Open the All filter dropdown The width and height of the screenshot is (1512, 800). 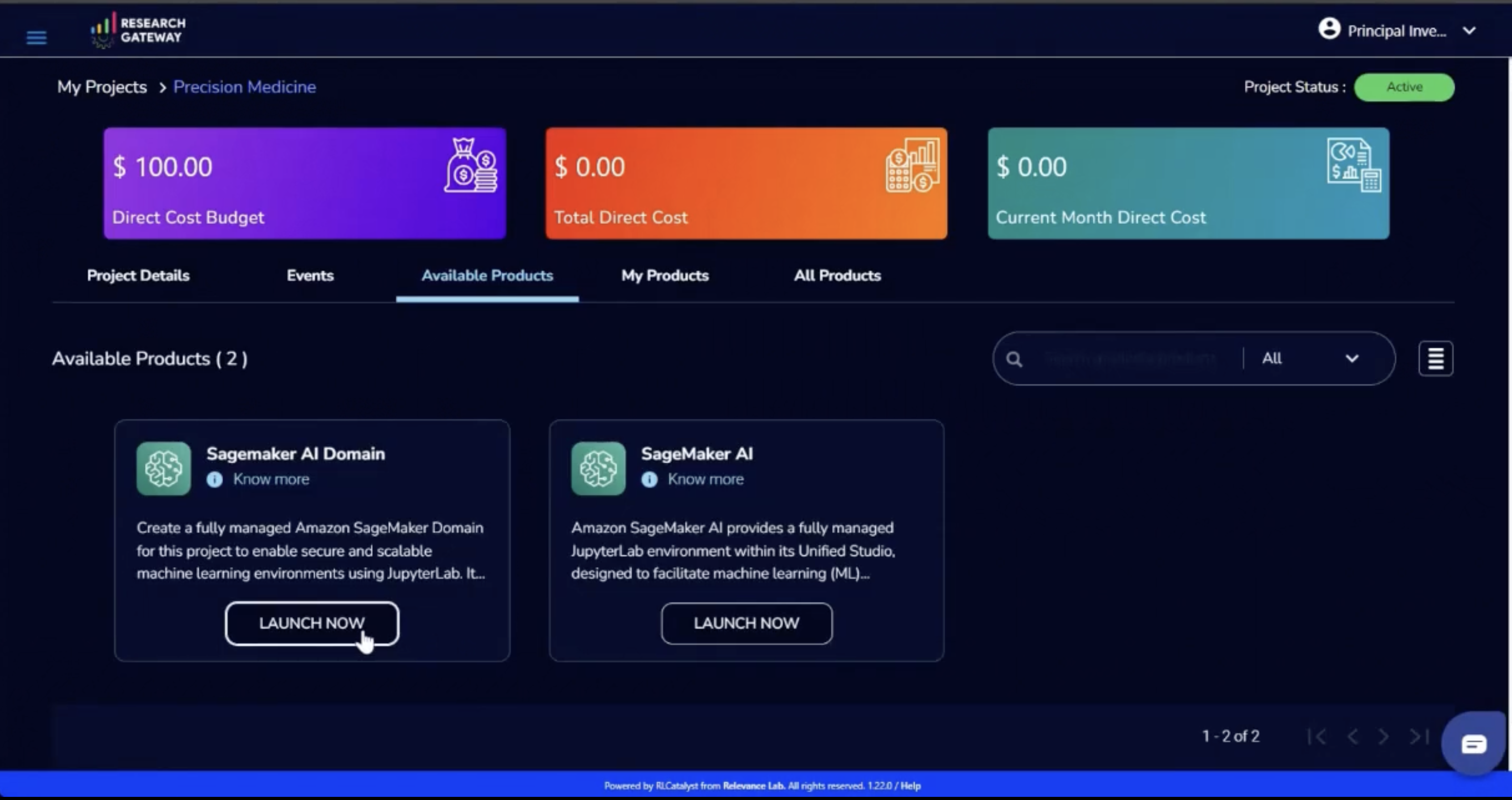[x=1310, y=358]
